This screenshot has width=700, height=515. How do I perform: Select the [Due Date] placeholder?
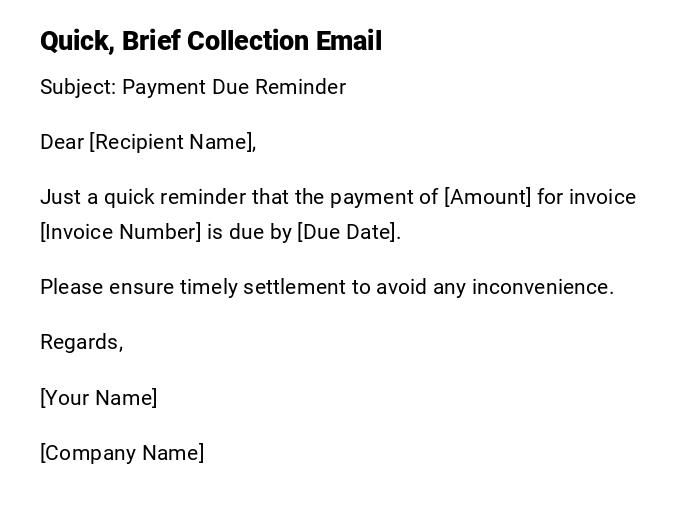click(x=348, y=232)
